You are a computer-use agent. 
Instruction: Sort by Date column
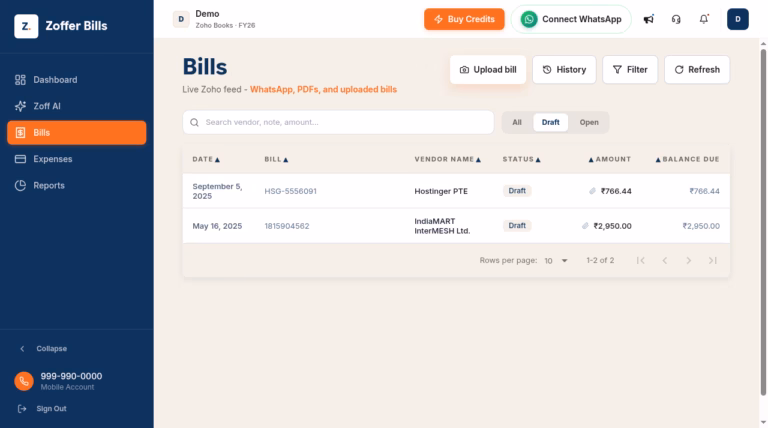pyautogui.click(x=206, y=159)
